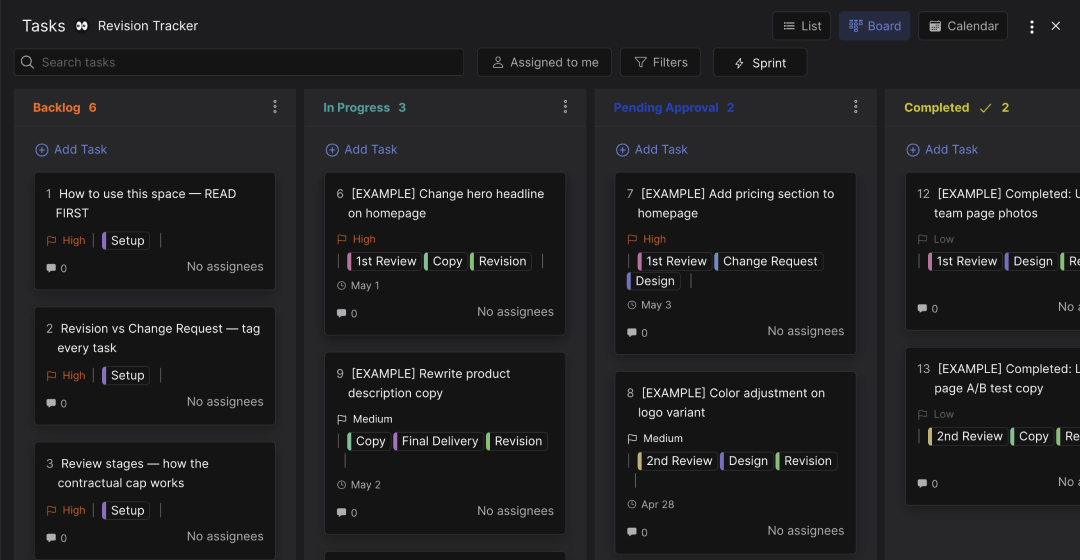Click the Design tag on task 12
This screenshot has width=1080, height=560.
coord(1031,261)
